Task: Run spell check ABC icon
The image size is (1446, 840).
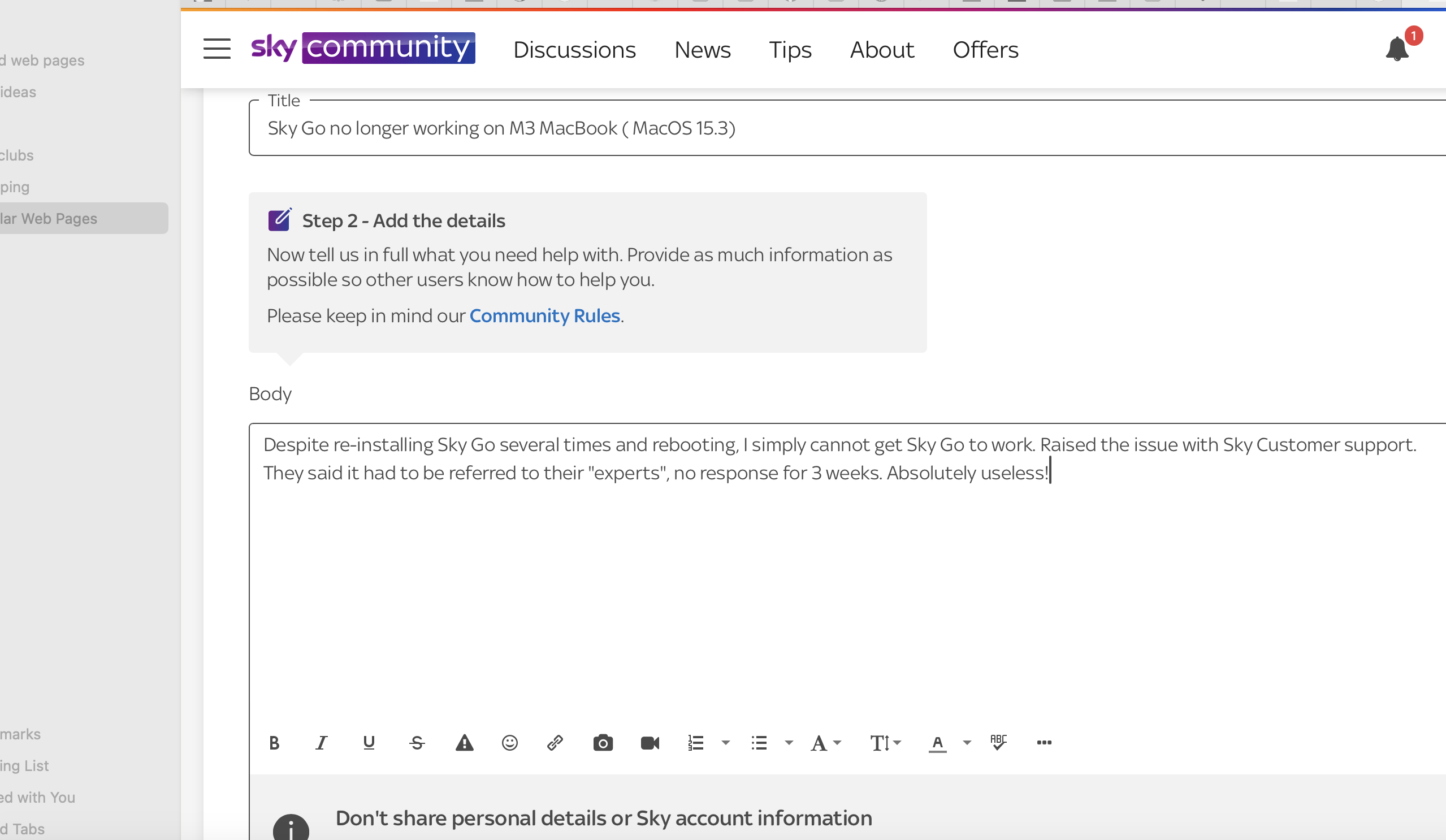Action: tap(998, 742)
